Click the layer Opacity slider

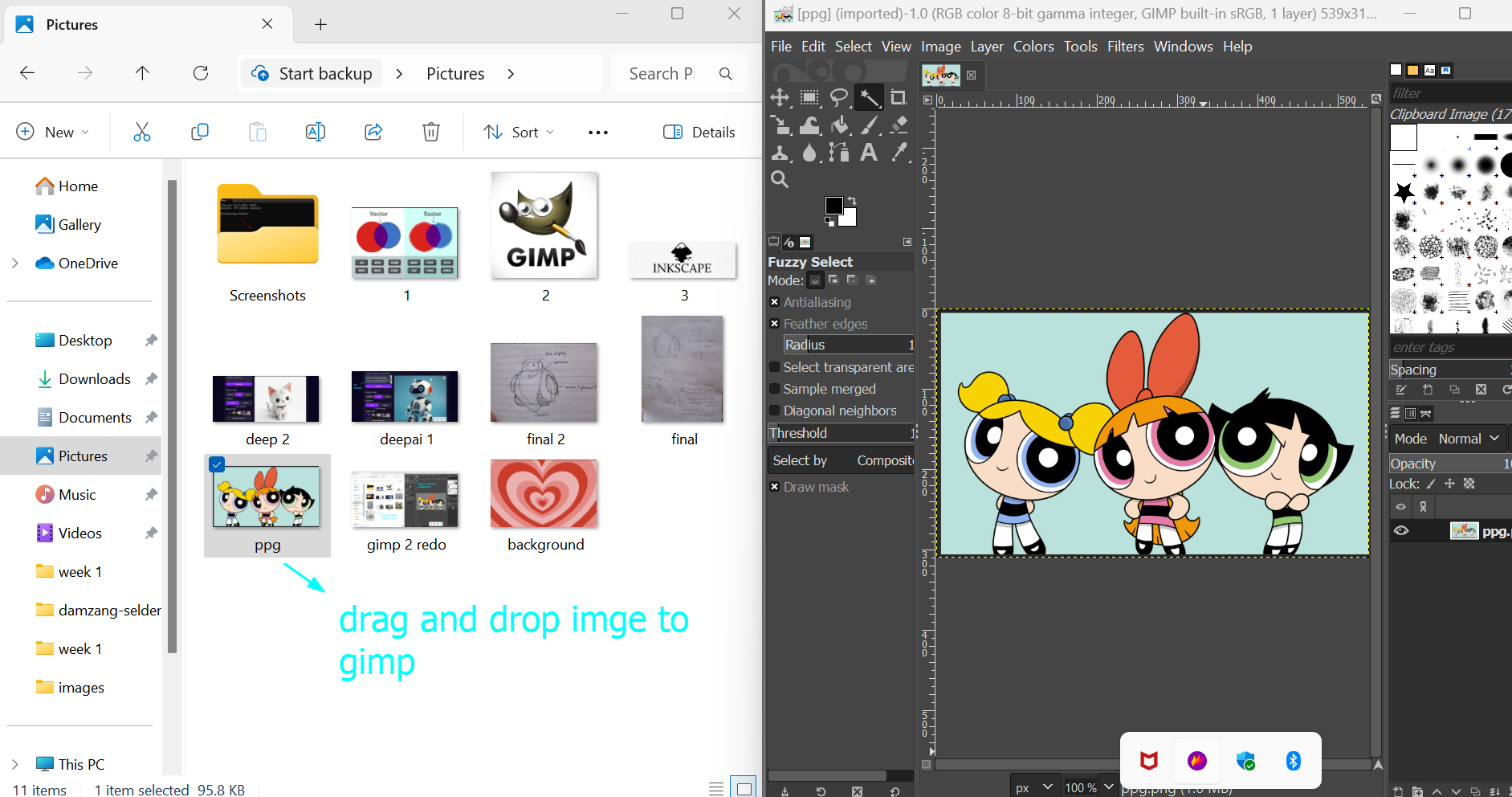click(x=1449, y=464)
